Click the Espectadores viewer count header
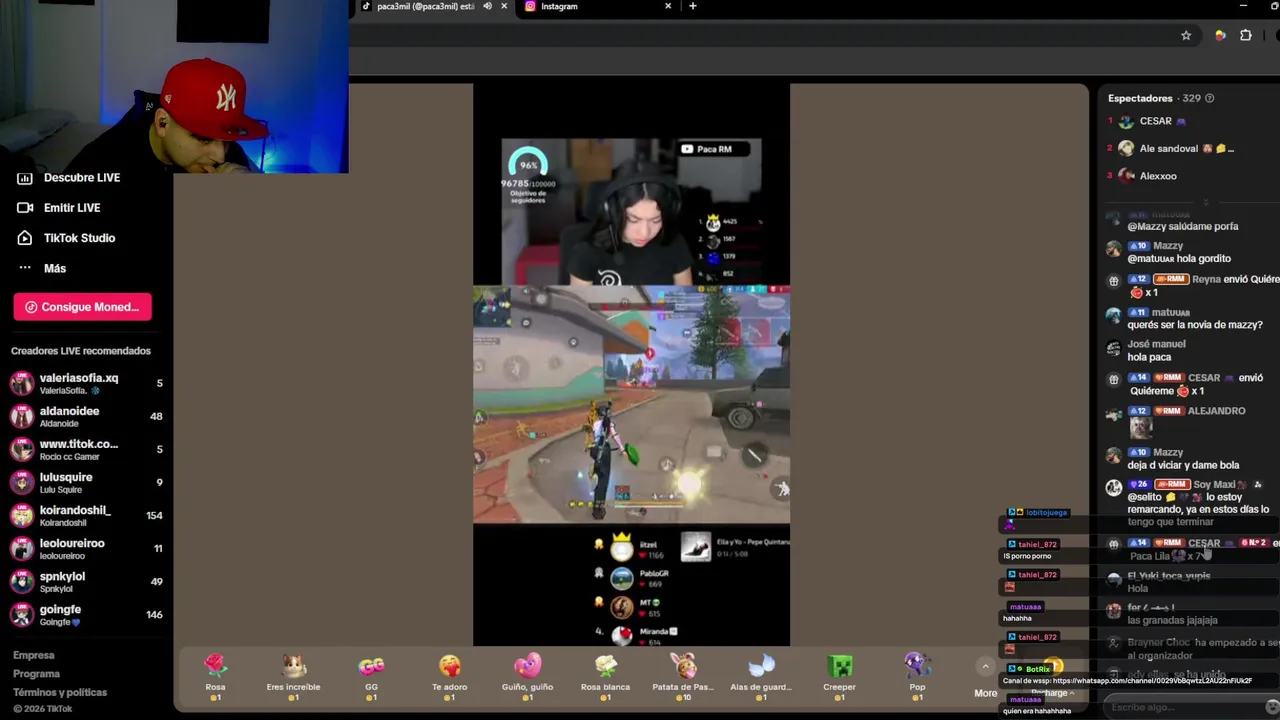 1154,98
